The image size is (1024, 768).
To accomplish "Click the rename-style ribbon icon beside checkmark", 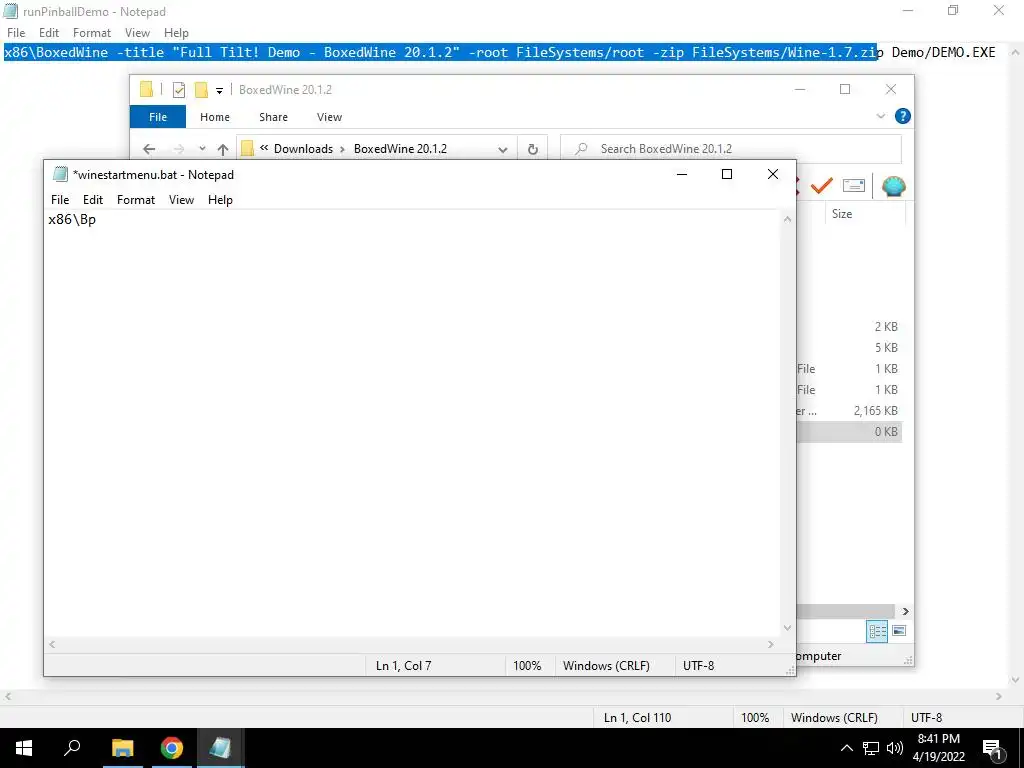I will [854, 186].
